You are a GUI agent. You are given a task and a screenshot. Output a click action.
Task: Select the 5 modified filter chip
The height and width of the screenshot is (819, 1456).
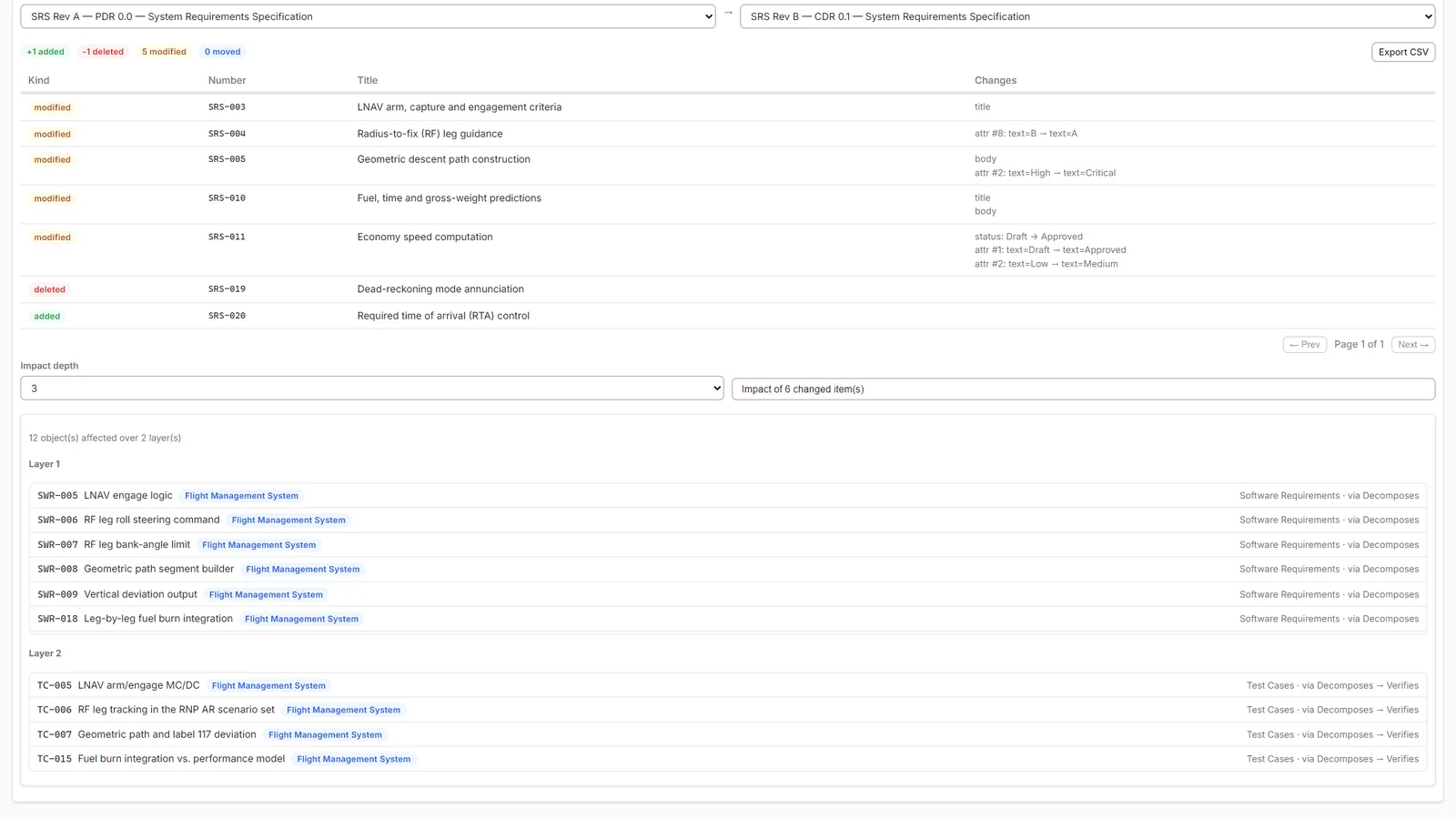click(x=164, y=52)
